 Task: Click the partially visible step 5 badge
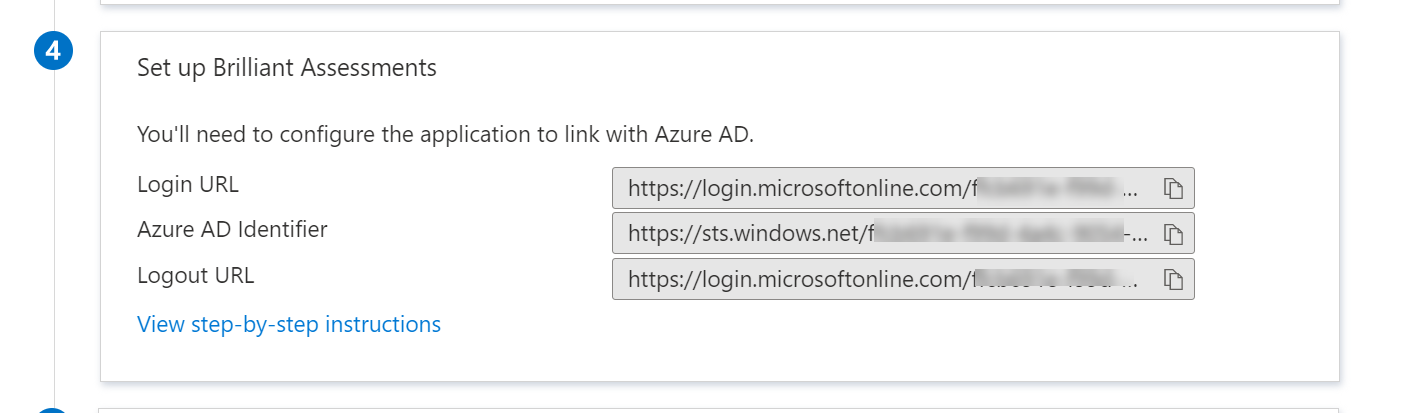click(x=53, y=409)
